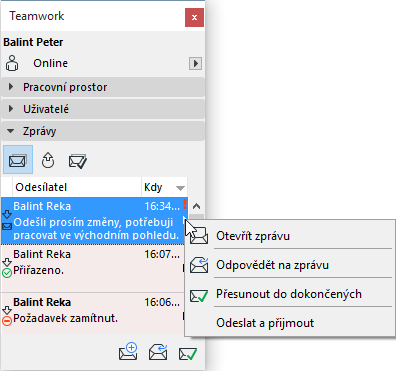The height and width of the screenshot is (371, 396).
Task: Choose Odeslat a přijmout menu entry
Action: click(290, 323)
